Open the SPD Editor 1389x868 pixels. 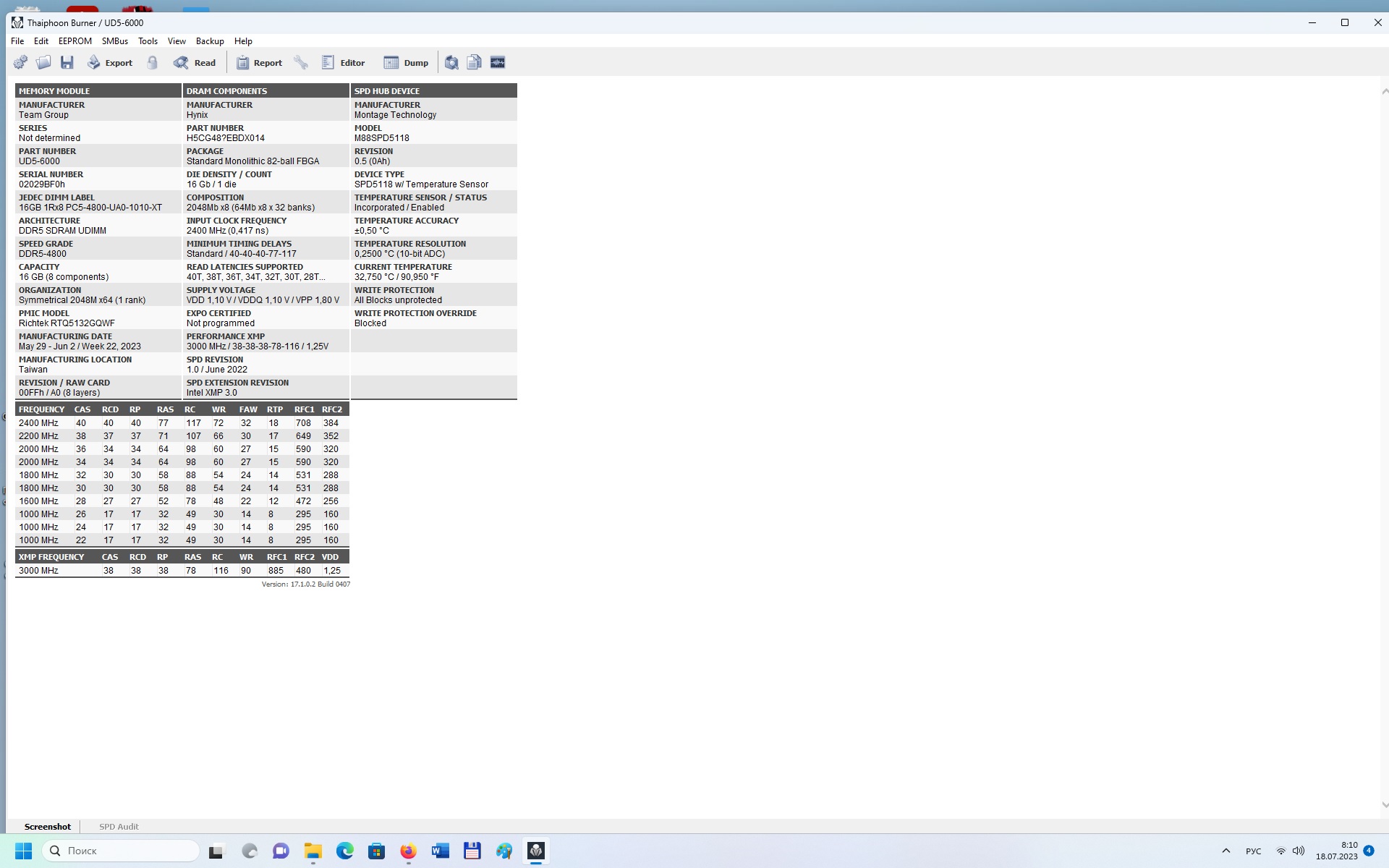343,63
